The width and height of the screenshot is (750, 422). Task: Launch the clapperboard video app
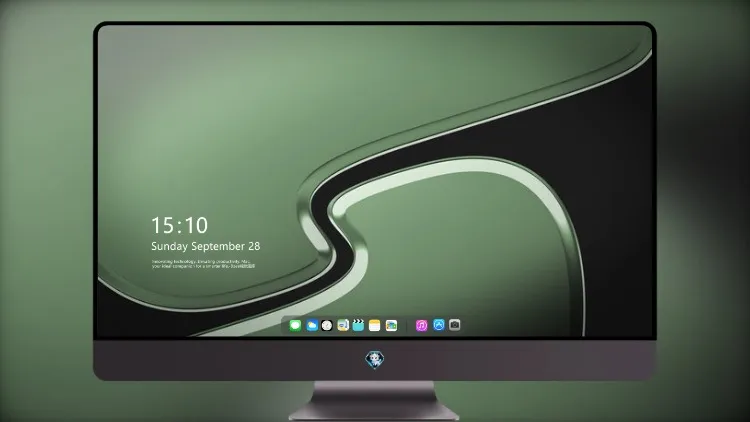tap(358, 325)
